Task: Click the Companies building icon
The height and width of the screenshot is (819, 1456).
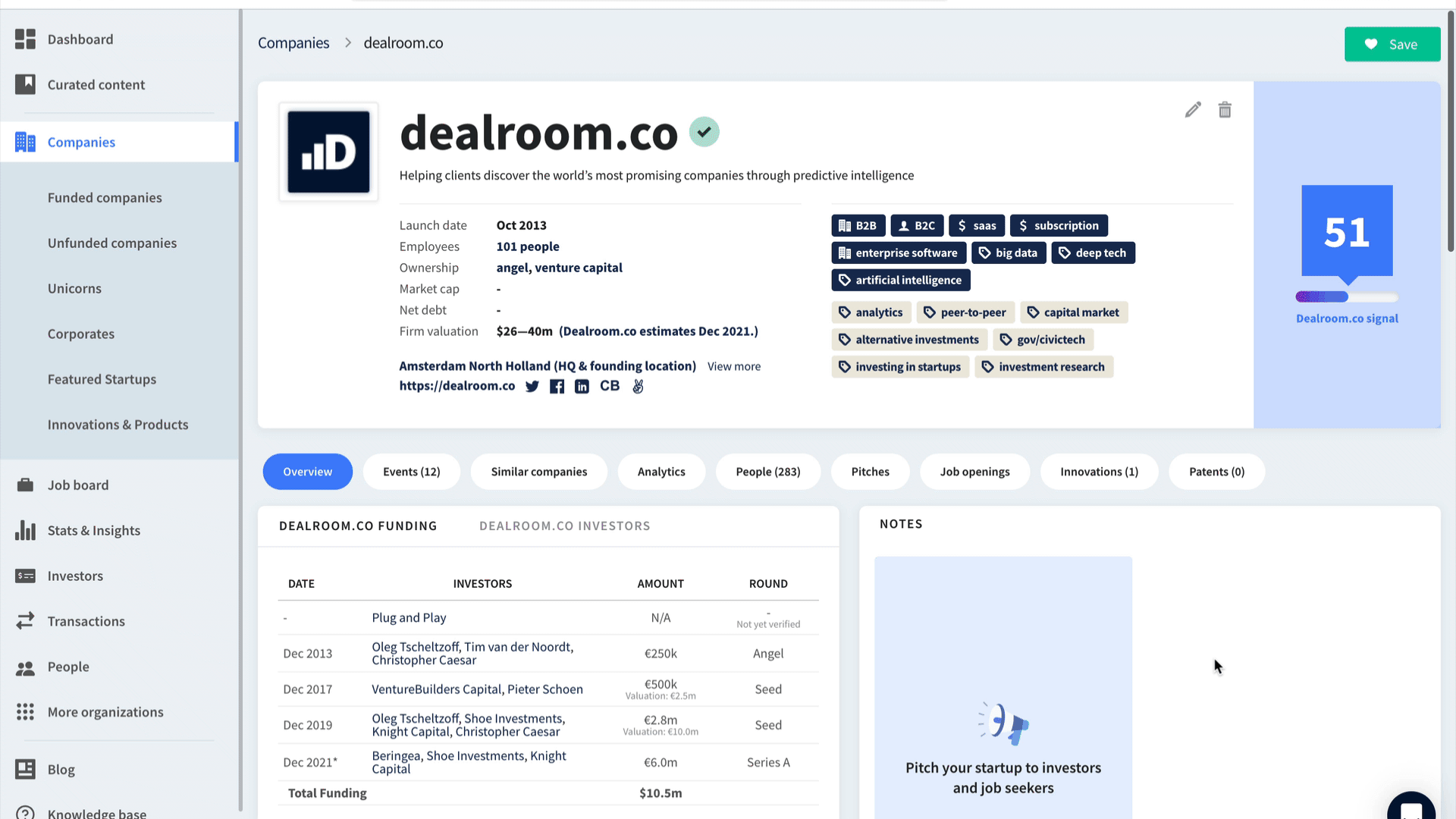Action: pyautogui.click(x=25, y=142)
